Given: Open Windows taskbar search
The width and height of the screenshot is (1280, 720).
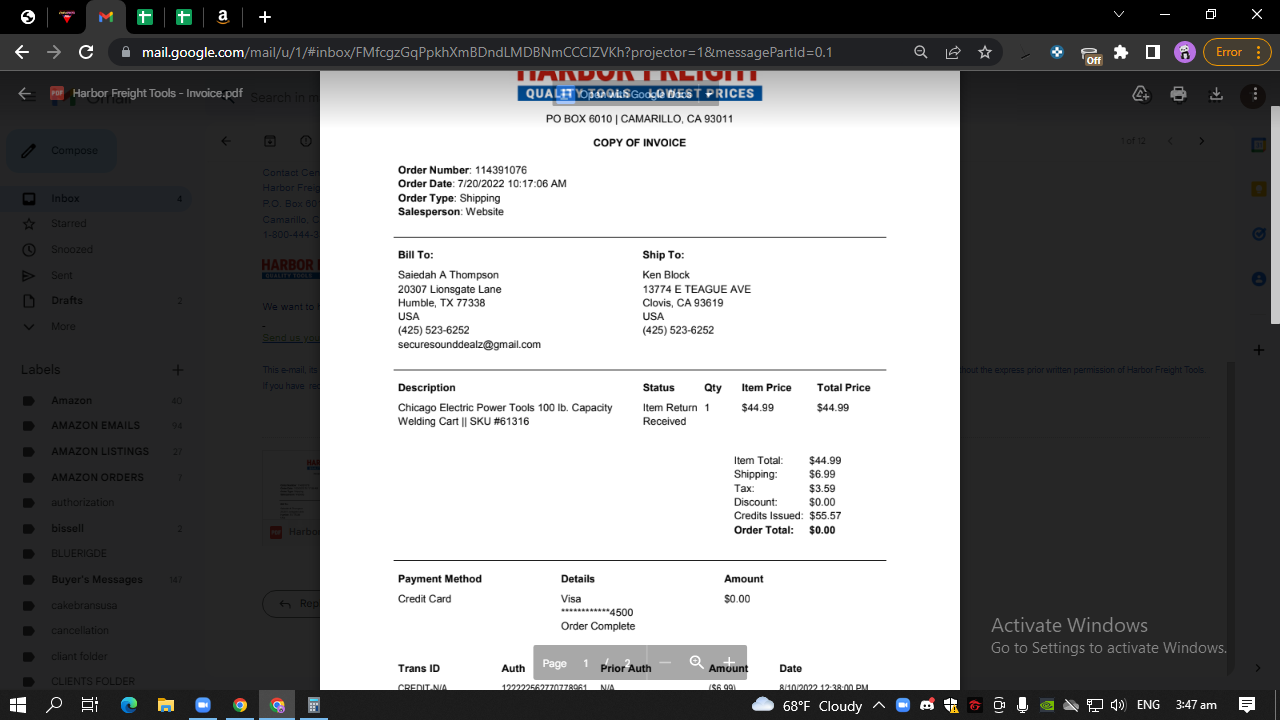Looking at the screenshot, I should coord(55,705).
